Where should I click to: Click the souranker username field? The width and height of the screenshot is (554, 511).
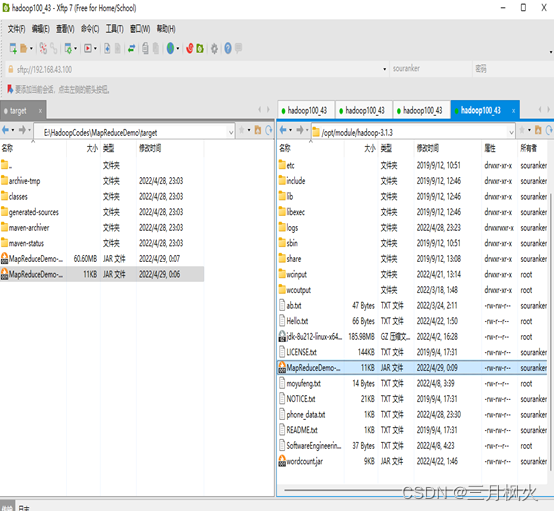click(x=430, y=69)
